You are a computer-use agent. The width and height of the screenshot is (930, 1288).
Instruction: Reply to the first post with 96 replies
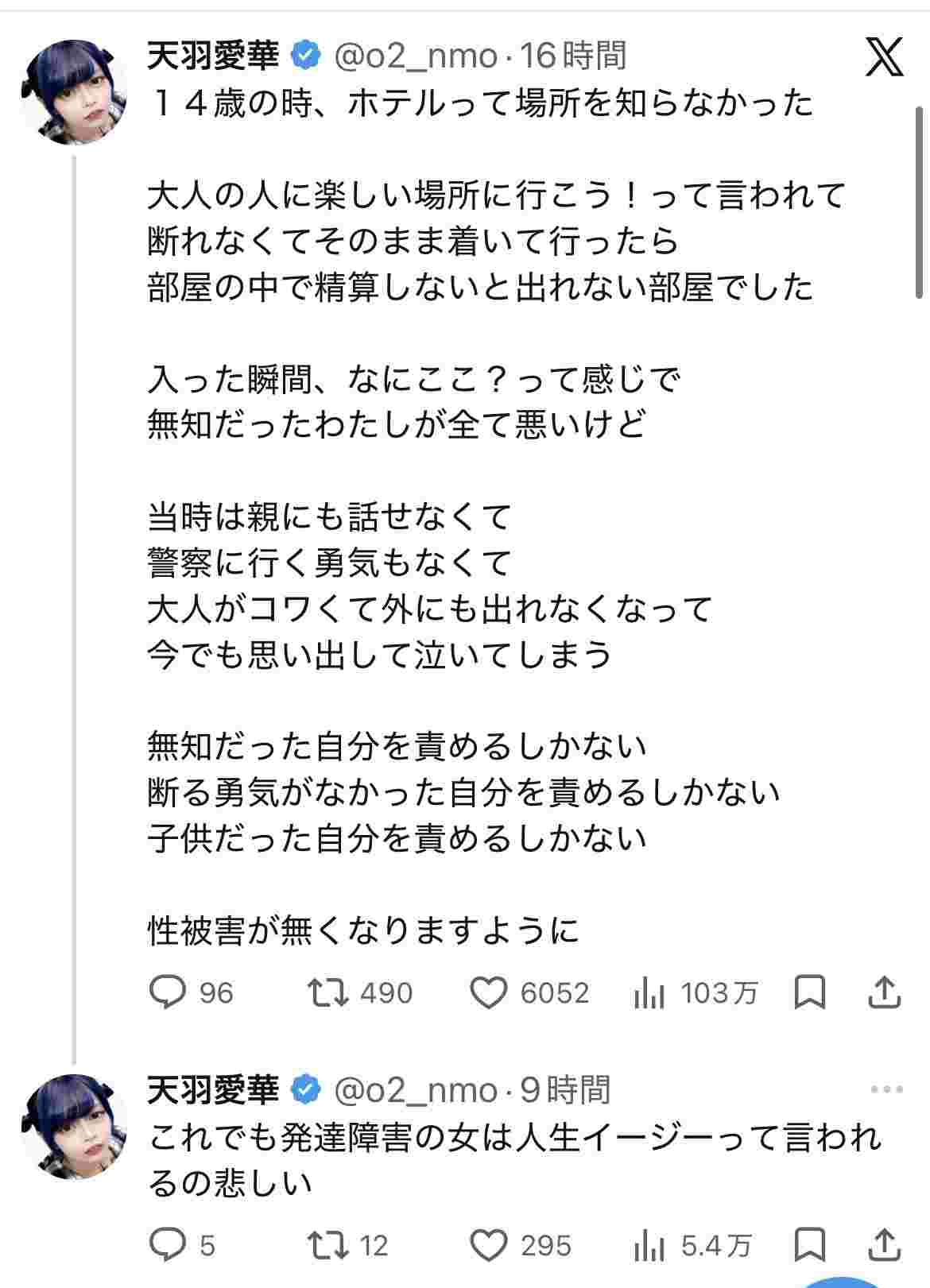[x=168, y=992]
